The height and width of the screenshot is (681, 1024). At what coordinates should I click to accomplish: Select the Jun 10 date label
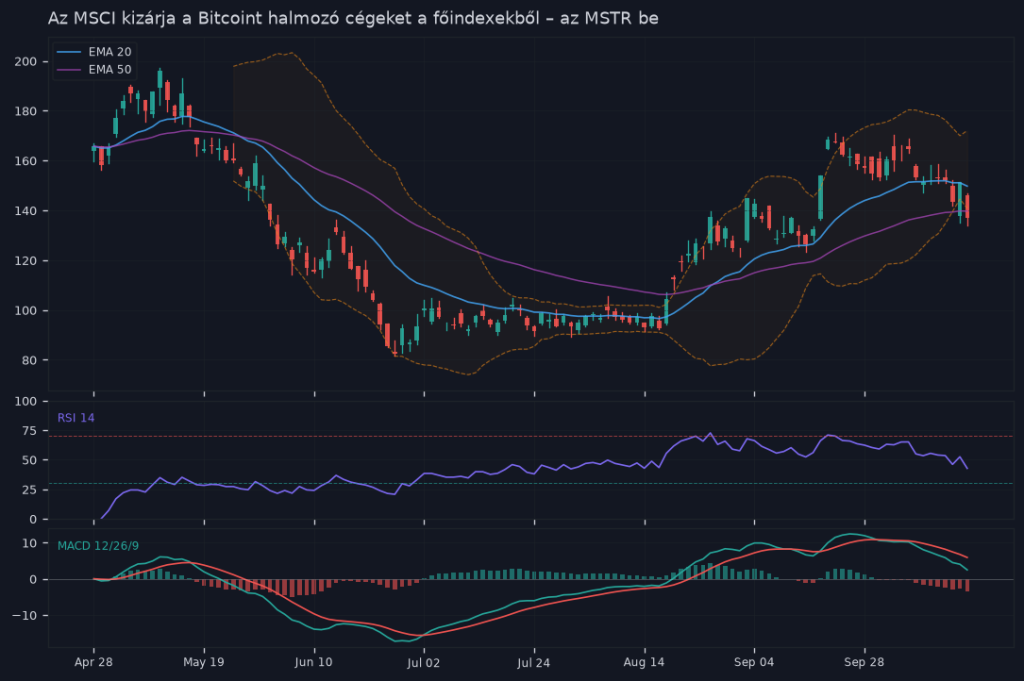[313, 662]
